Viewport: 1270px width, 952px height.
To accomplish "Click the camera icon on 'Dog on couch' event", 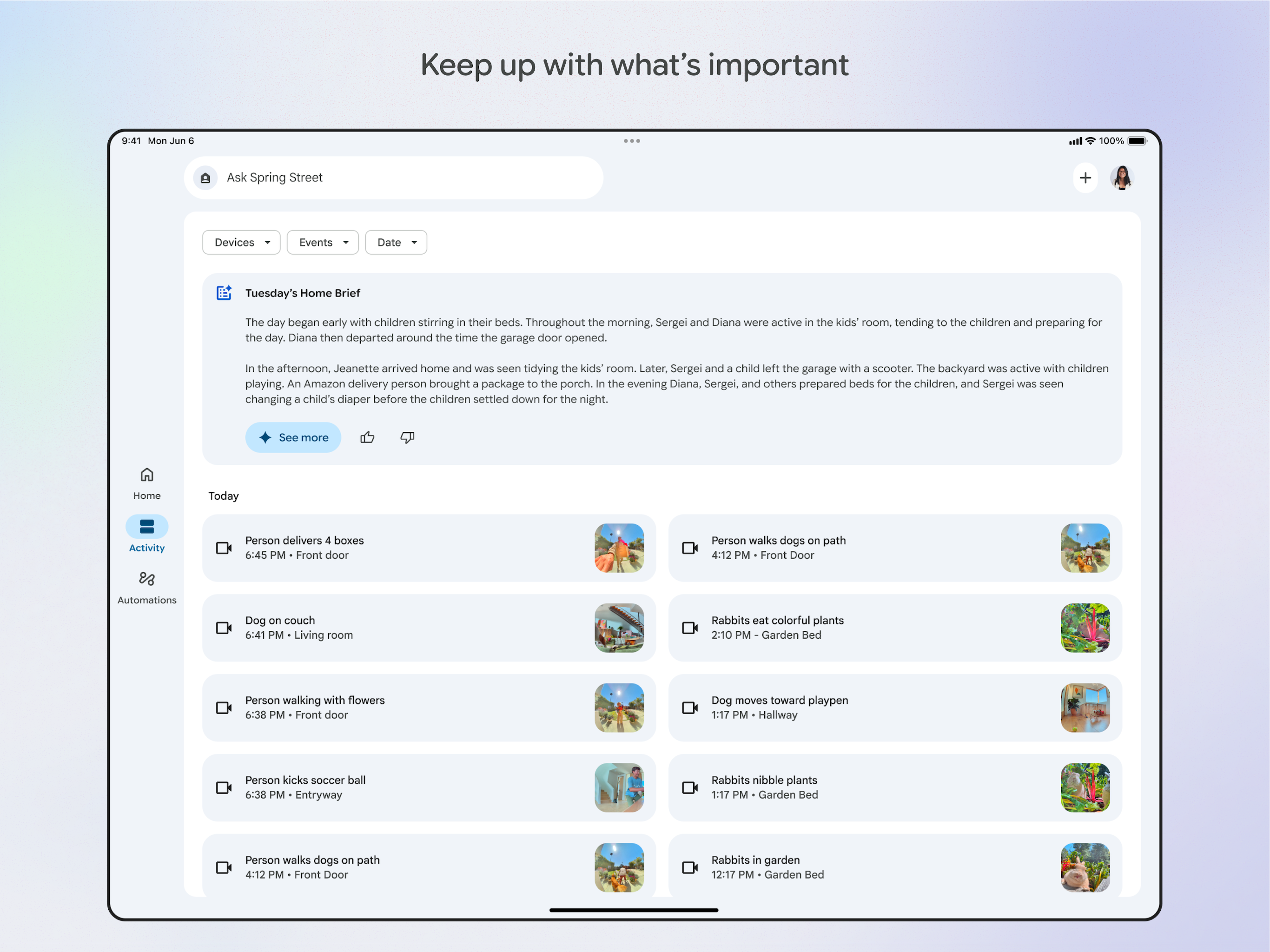I will click(x=224, y=628).
